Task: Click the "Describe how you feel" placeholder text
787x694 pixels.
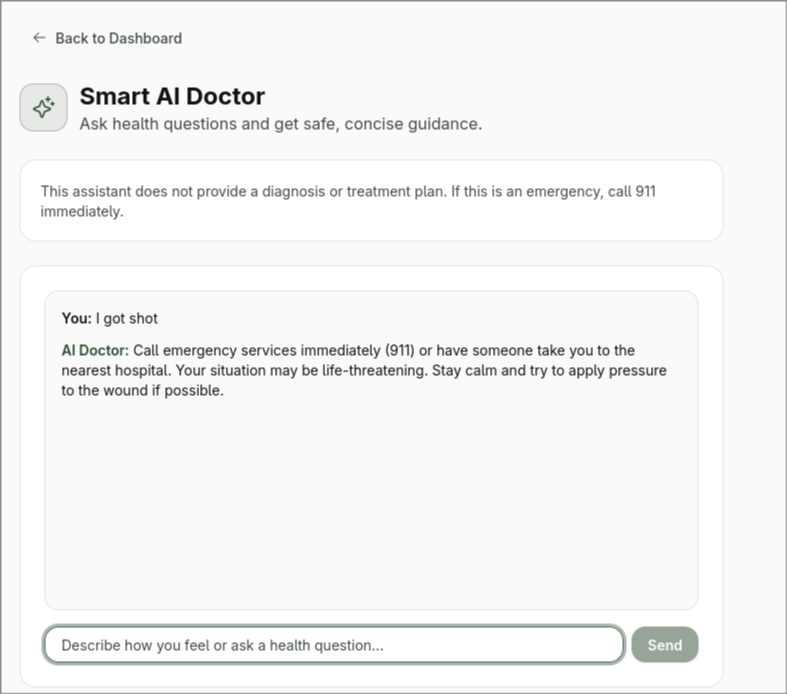Action: [222, 645]
